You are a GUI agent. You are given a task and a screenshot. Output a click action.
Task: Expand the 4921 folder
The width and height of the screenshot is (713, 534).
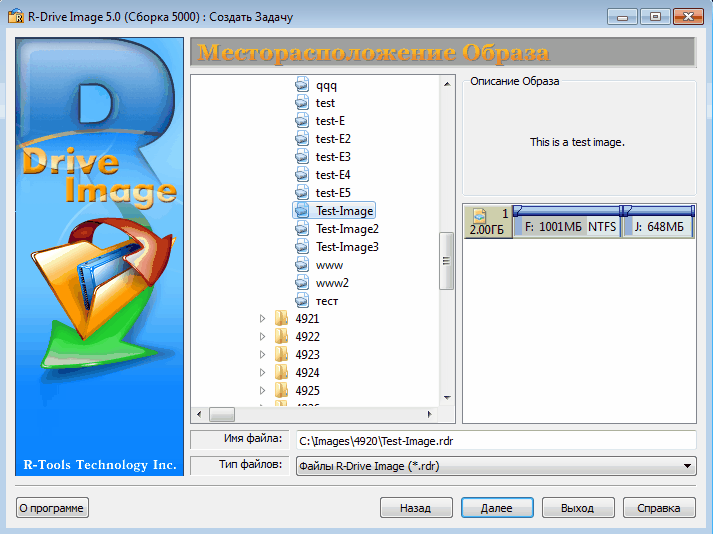point(262,318)
